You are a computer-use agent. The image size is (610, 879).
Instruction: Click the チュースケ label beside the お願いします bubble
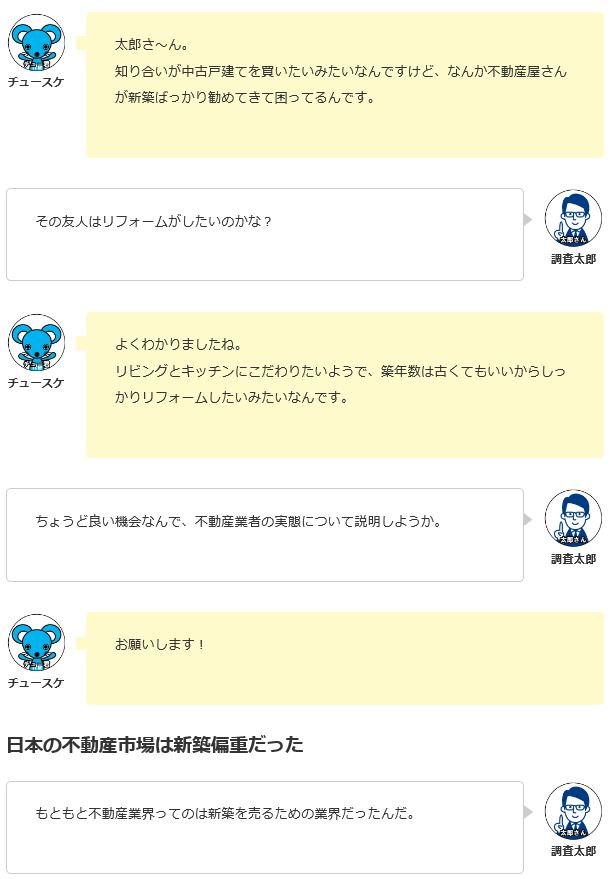tap(36, 683)
